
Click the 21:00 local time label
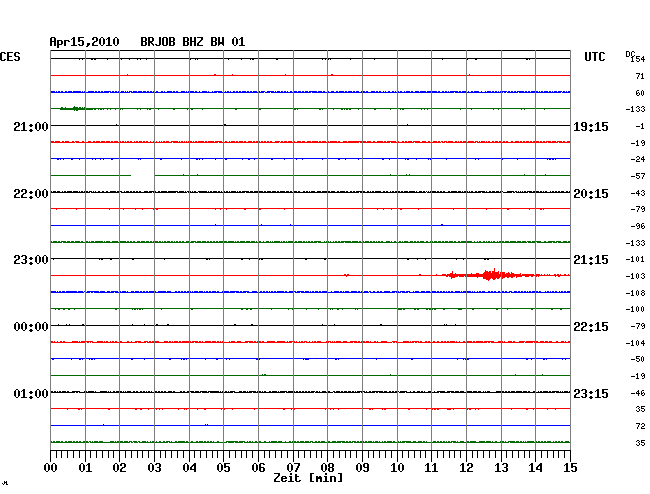pyautogui.click(x=31, y=126)
